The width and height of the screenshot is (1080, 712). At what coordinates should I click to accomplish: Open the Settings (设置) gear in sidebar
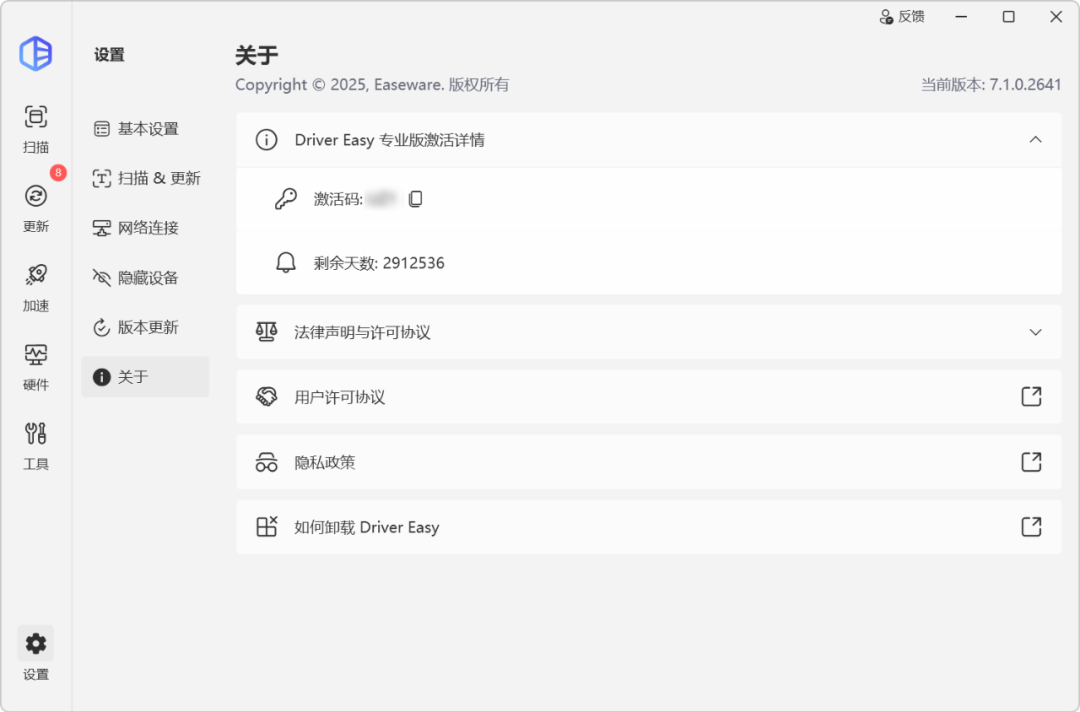pyautogui.click(x=36, y=653)
